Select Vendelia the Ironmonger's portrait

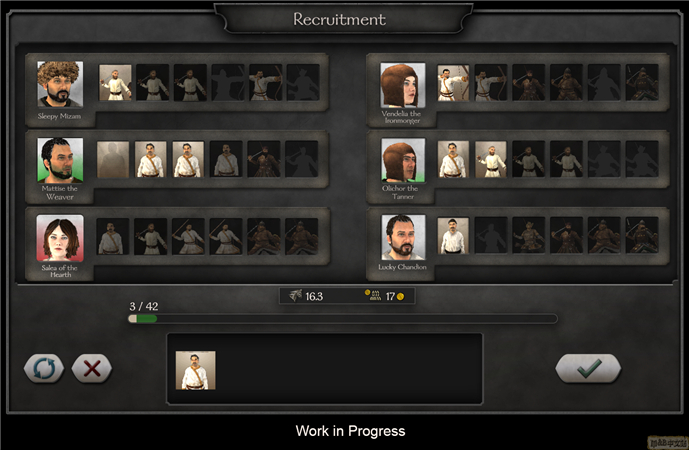click(x=403, y=85)
